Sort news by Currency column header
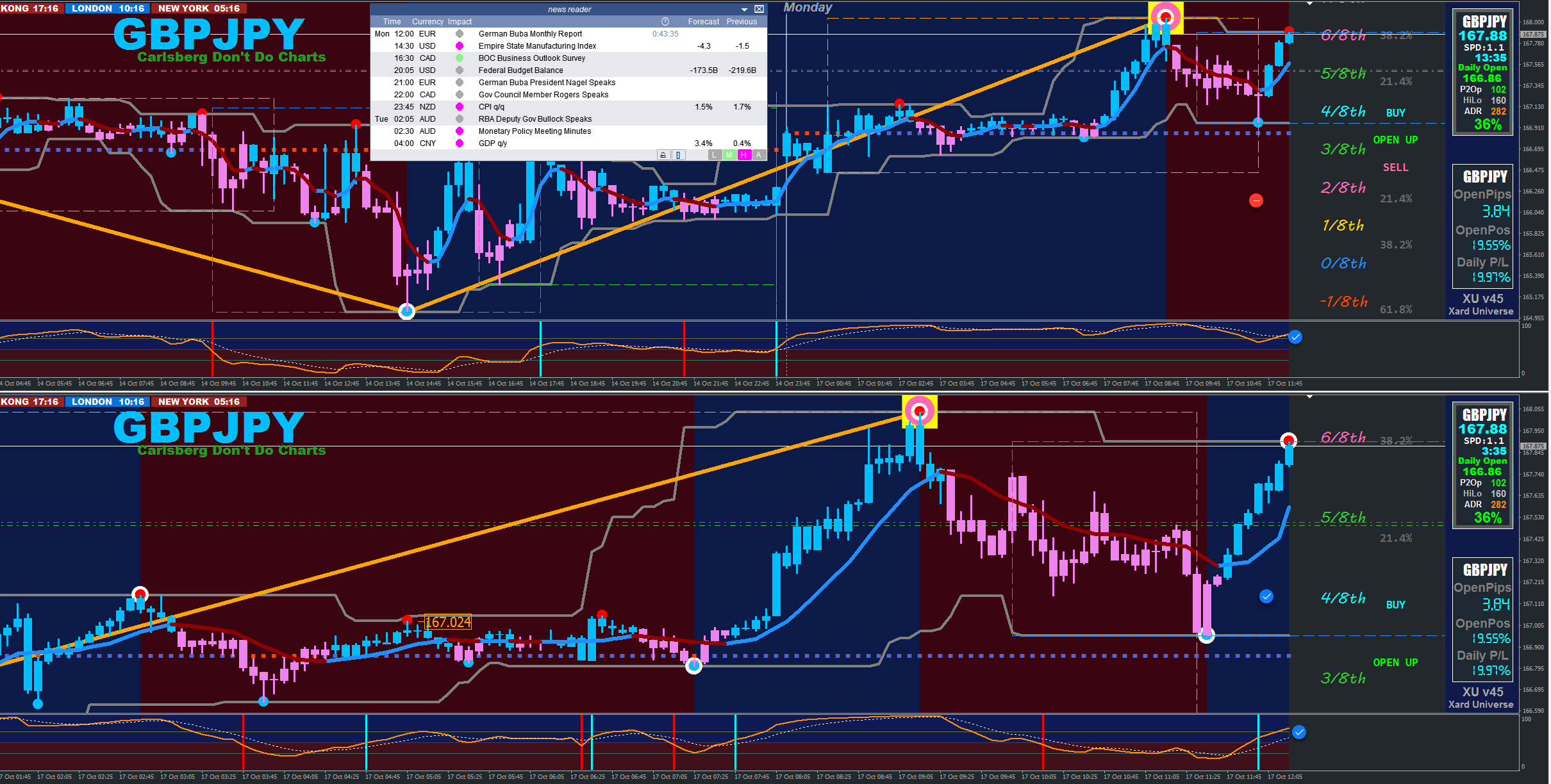 tap(427, 22)
